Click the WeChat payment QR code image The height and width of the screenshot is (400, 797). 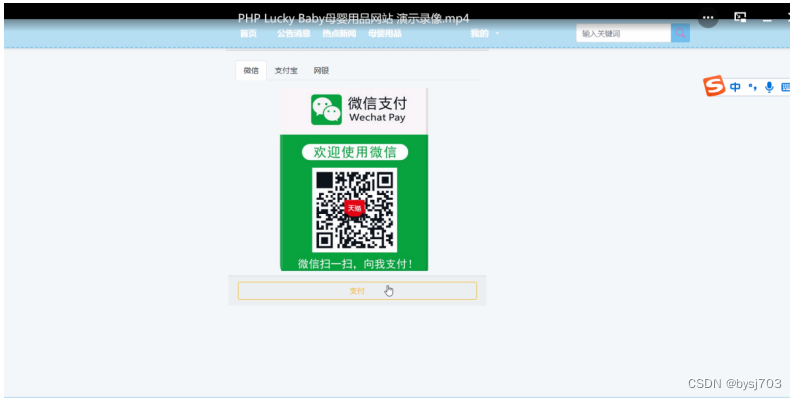(354, 209)
